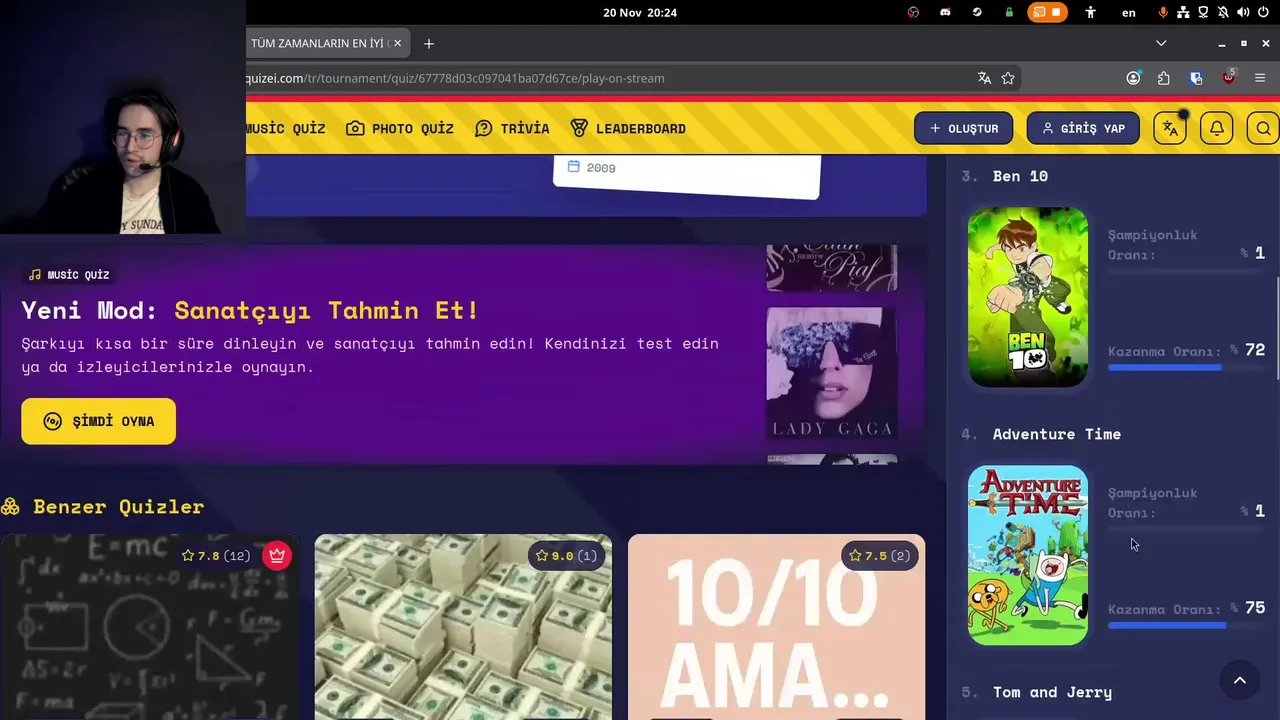Open the browser hamburger menu
1280x720 pixels.
[x=1260, y=78]
